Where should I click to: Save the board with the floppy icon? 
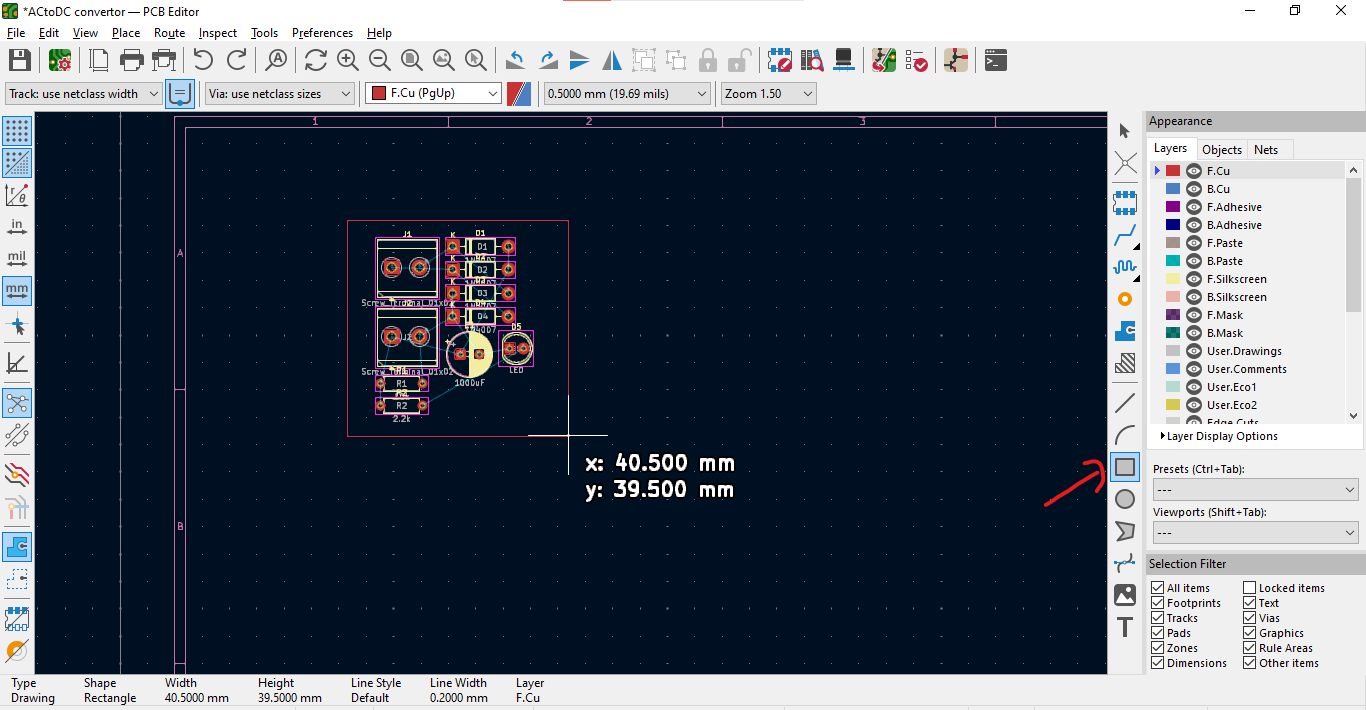pos(20,60)
